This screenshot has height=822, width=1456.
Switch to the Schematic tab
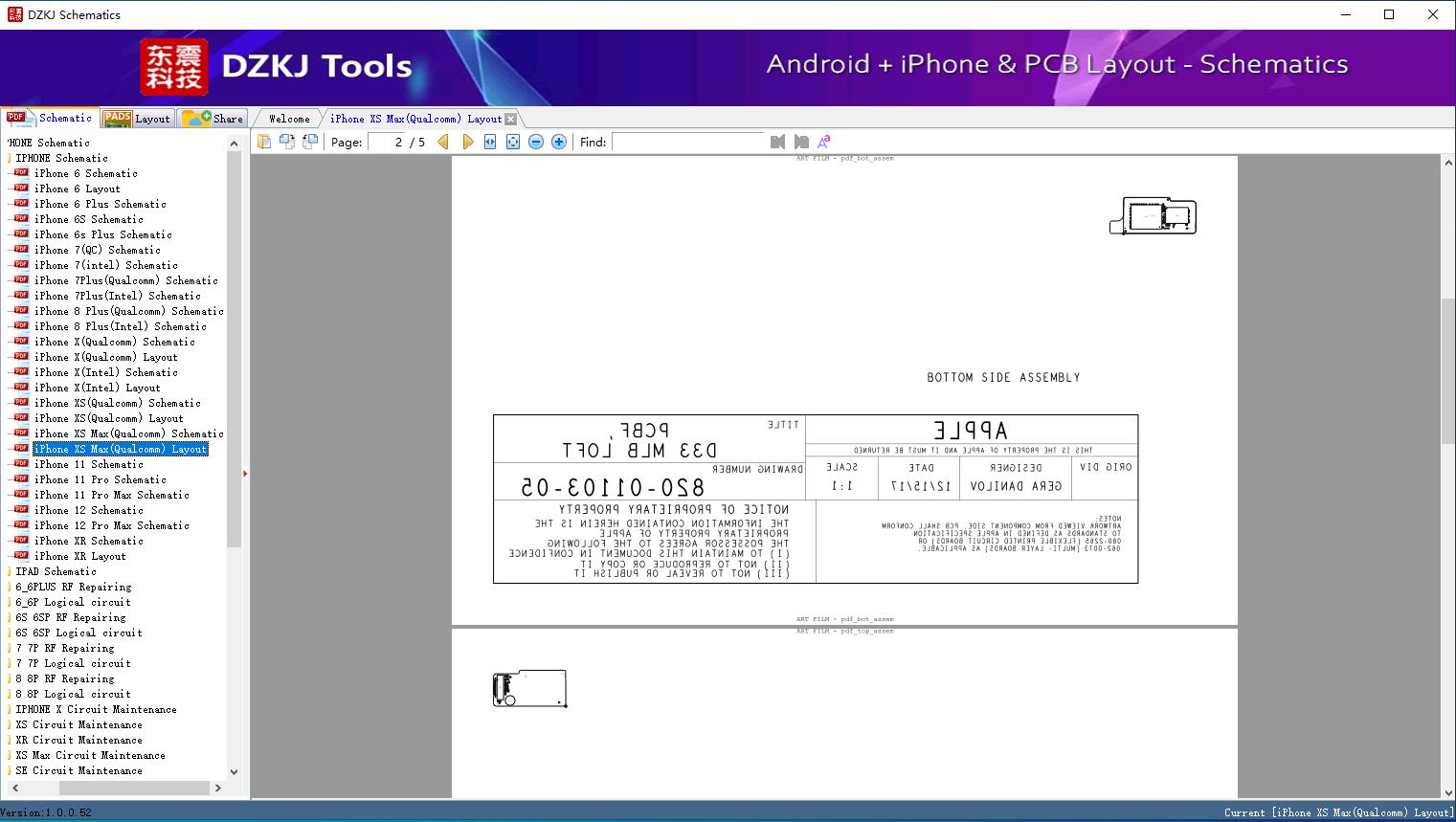click(x=50, y=118)
